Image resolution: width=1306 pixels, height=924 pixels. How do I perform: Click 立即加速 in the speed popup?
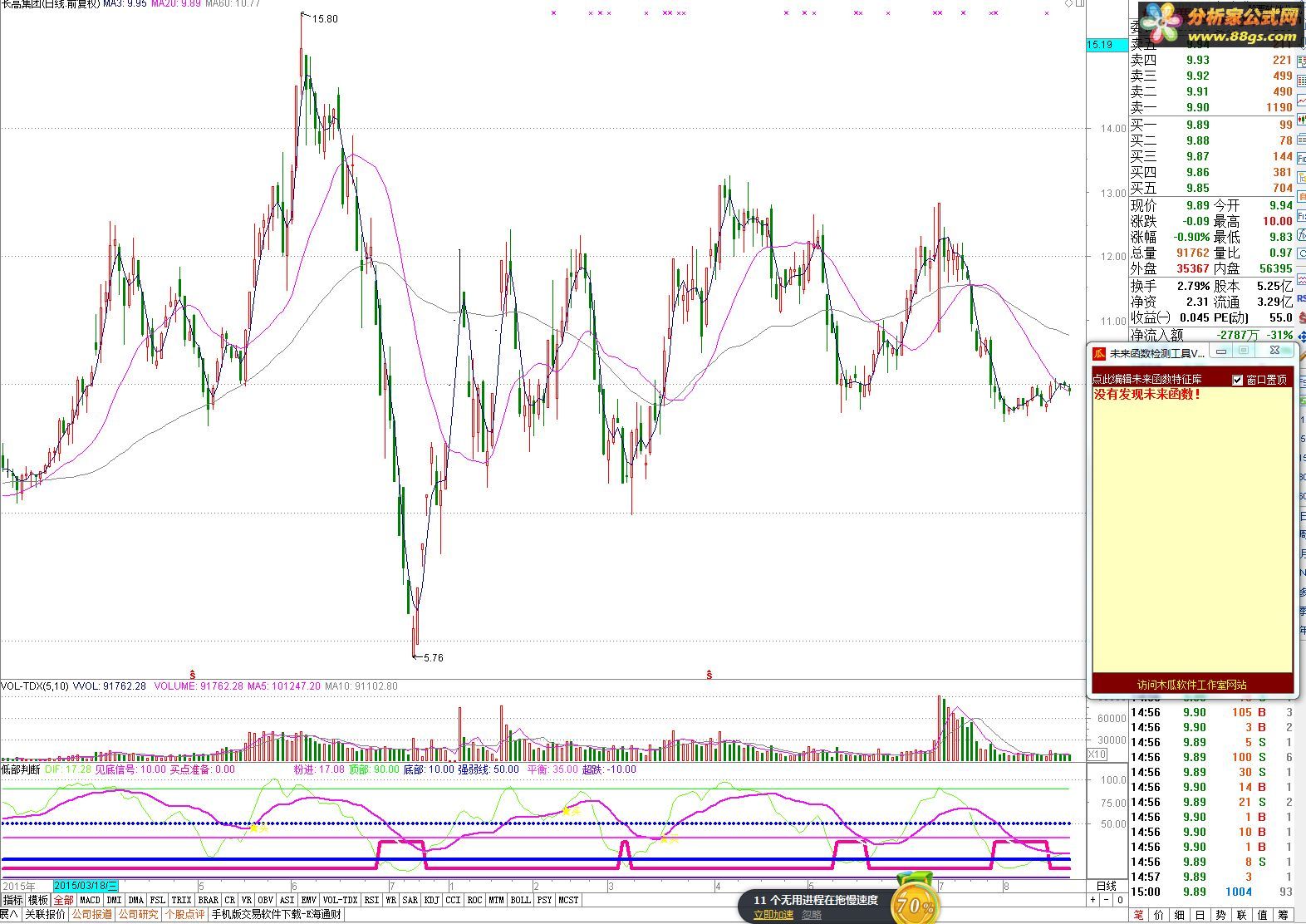(773, 915)
